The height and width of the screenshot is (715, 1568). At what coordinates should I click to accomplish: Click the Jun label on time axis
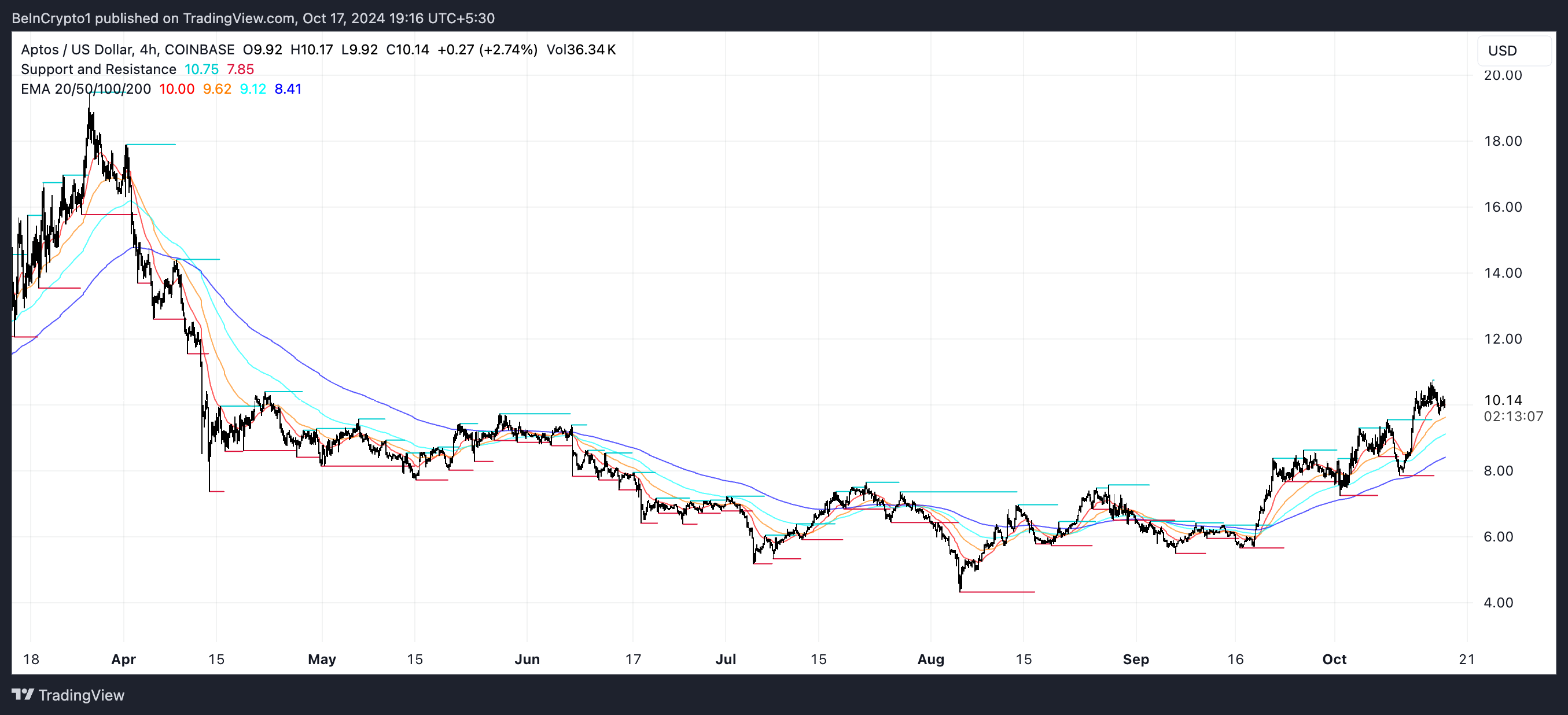pos(527,659)
